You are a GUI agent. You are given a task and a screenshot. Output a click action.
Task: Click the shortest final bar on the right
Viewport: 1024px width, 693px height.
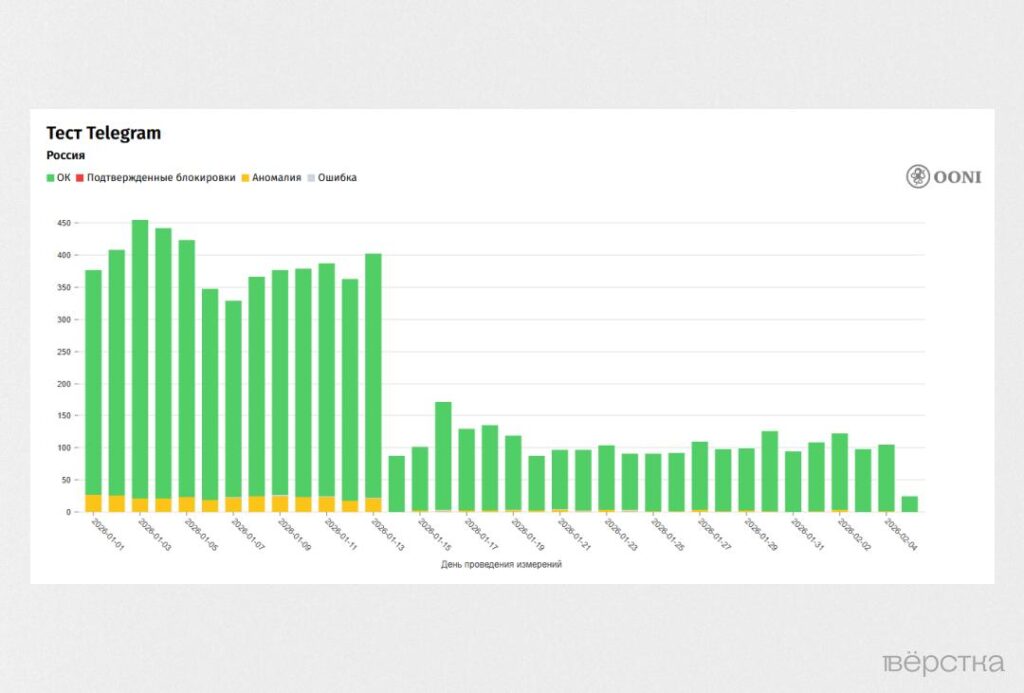click(x=909, y=504)
